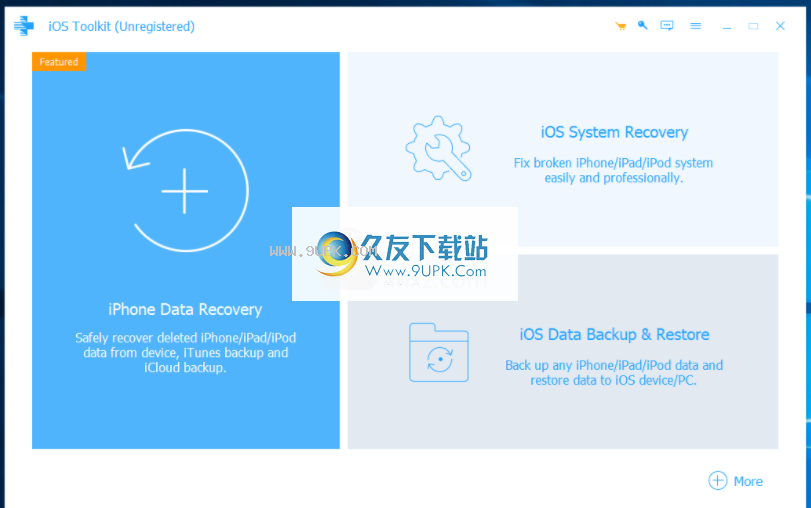Screen dimensions: 811x508
Task: Click the shopping cart purchase icon
Action: [x=621, y=26]
